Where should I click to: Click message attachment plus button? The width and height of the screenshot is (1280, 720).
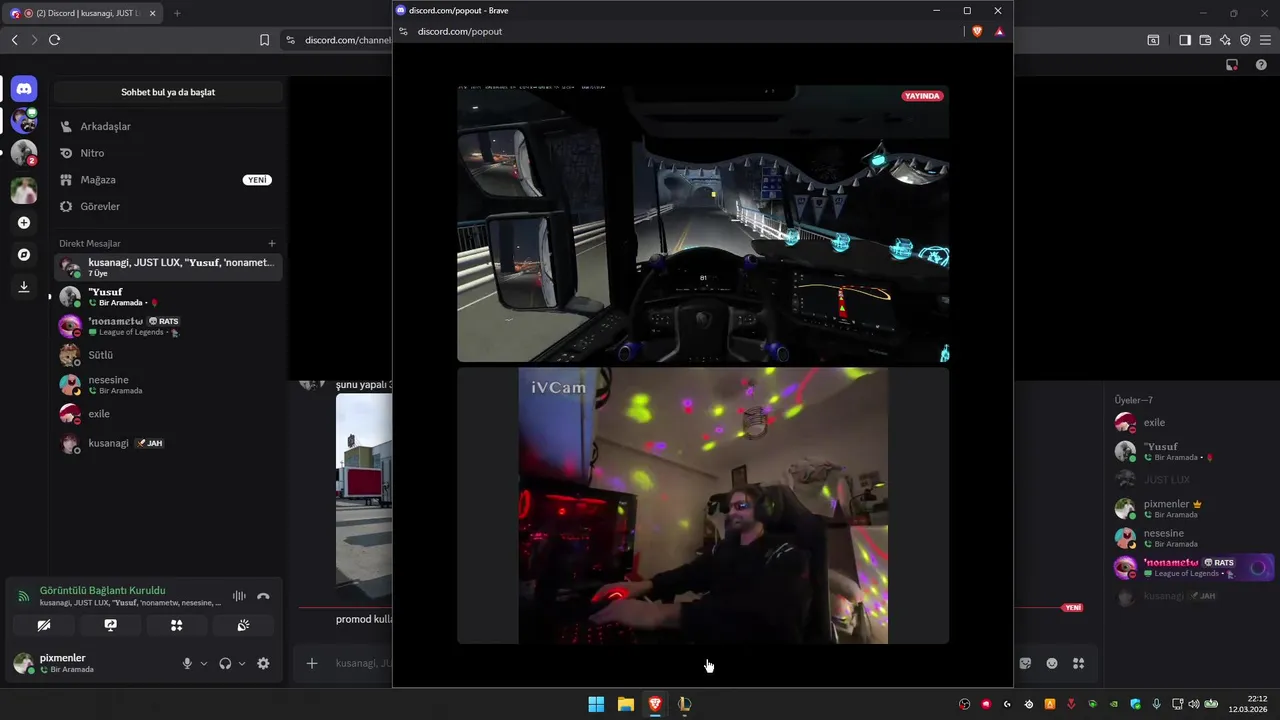coord(312,663)
